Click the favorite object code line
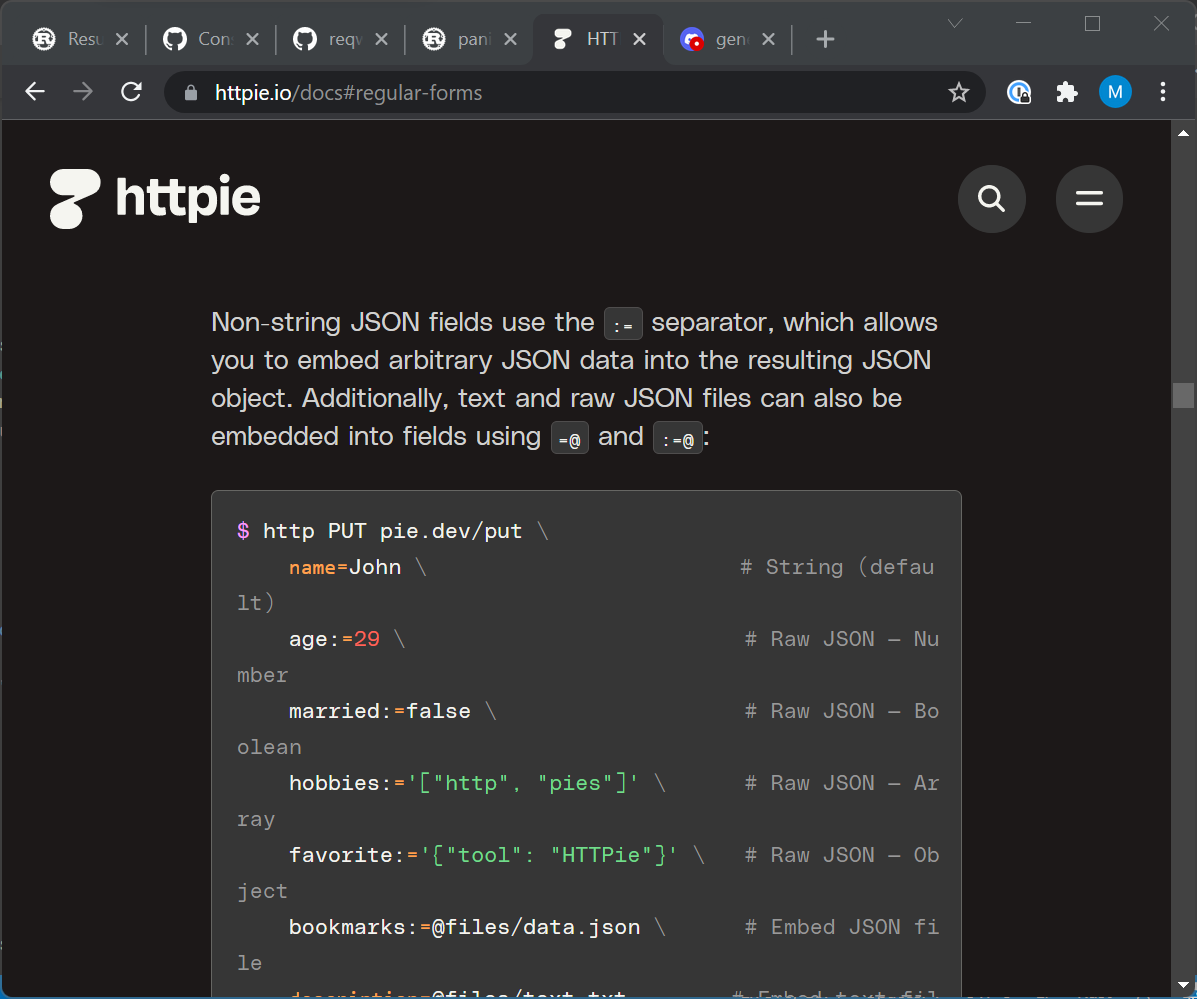The height and width of the screenshot is (999, 1197). coord(483,855)
